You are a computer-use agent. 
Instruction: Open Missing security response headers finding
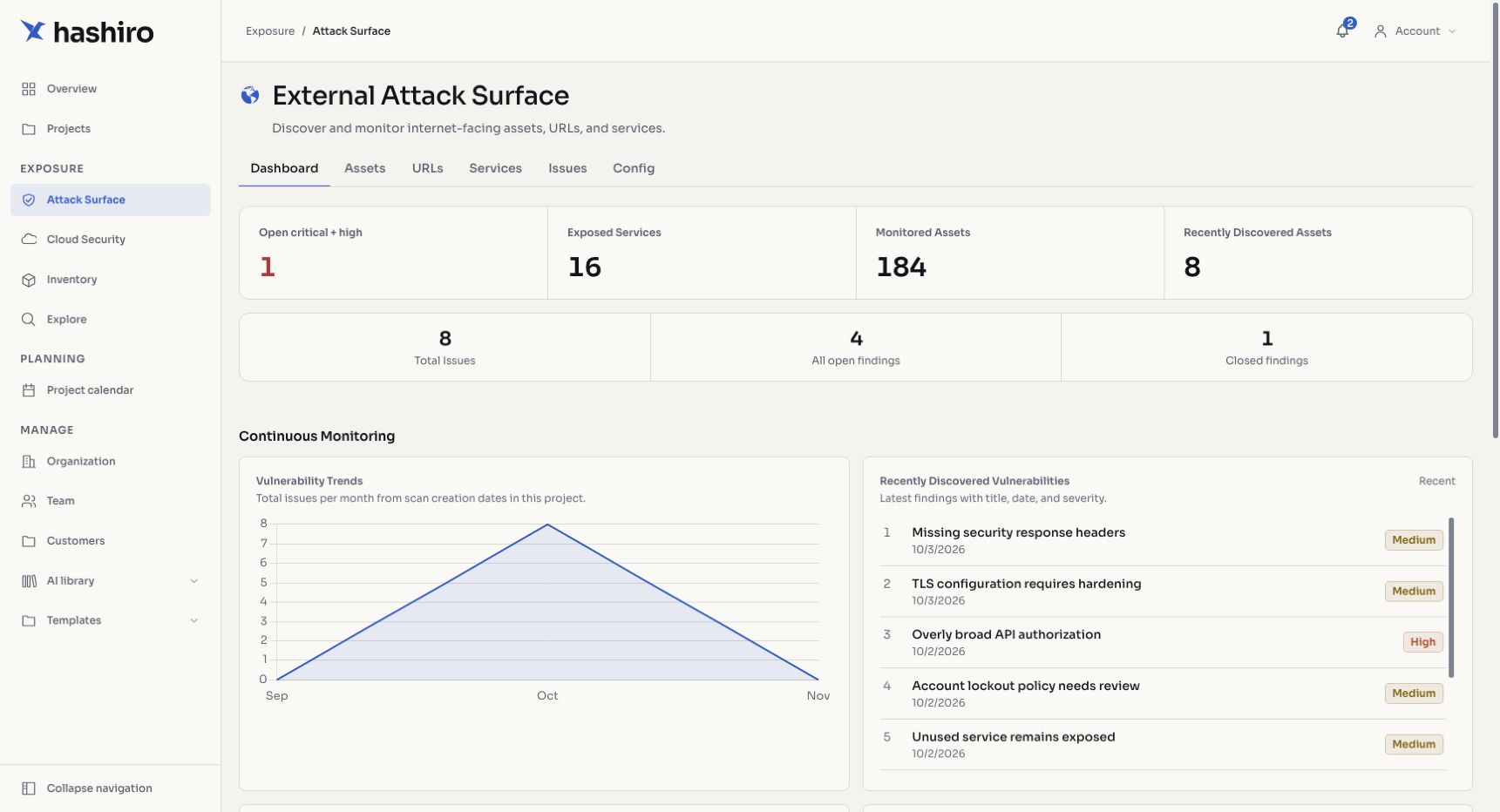(x=1163, y=540)
